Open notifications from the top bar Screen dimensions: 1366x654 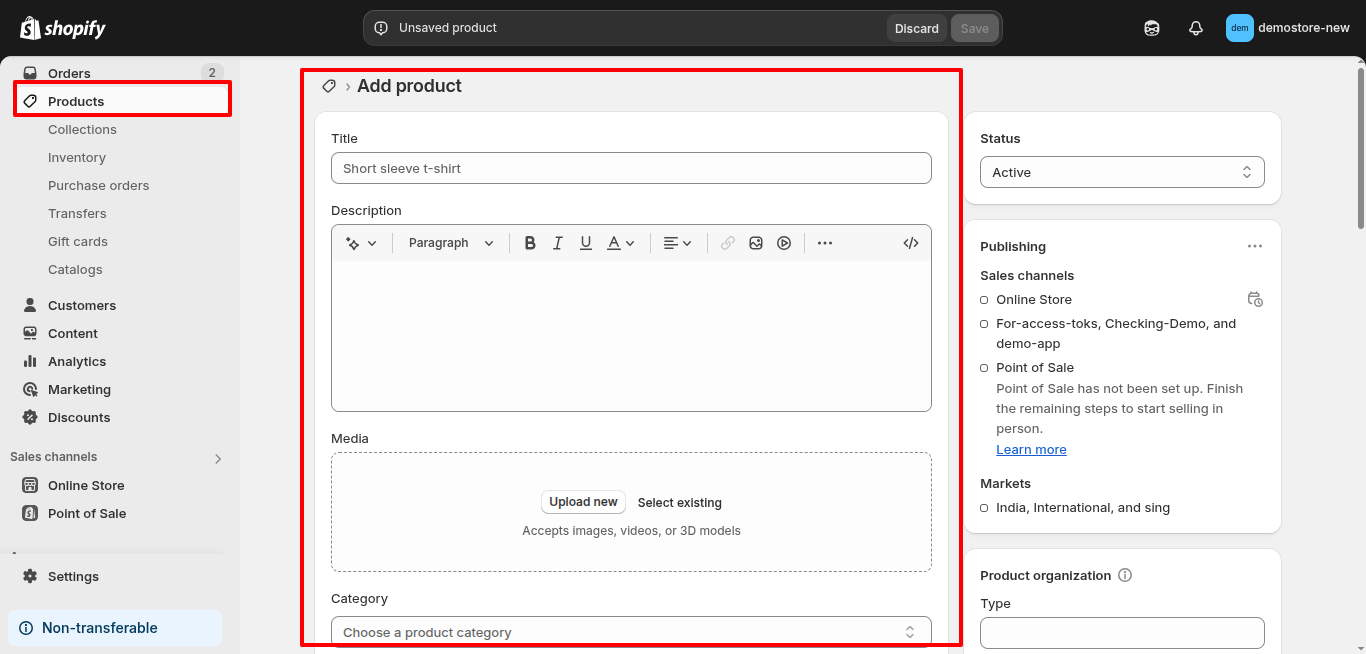pyautogui.click(x=1195, y=28)
